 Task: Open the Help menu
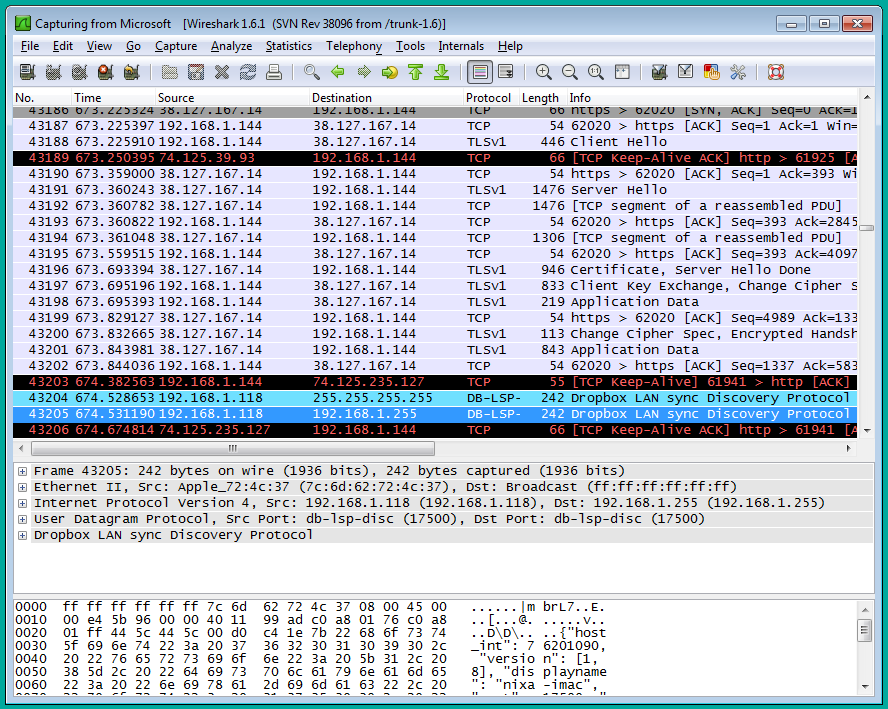[x=510, y=46]
